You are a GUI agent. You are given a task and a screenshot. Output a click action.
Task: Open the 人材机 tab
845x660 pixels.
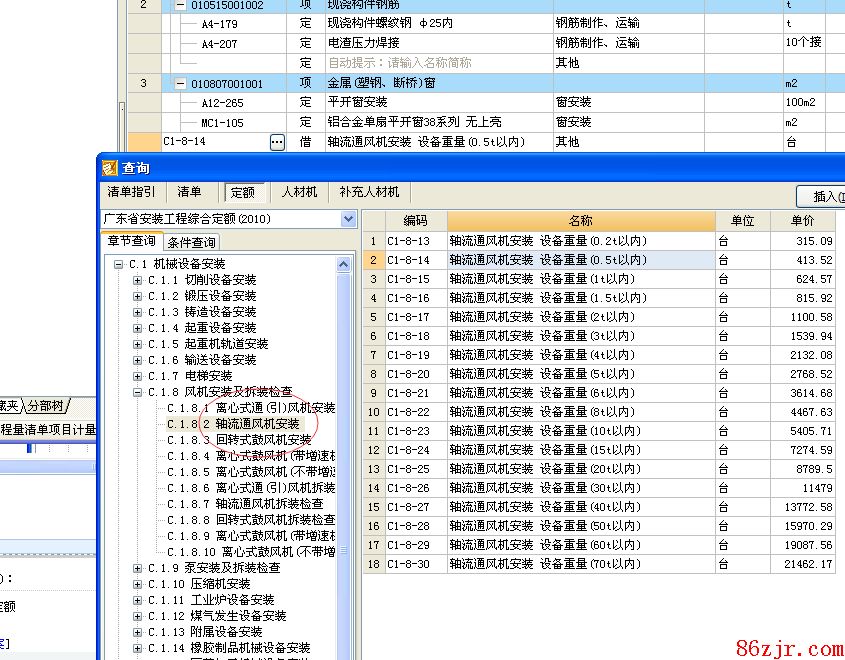click(x=299, y=192)
